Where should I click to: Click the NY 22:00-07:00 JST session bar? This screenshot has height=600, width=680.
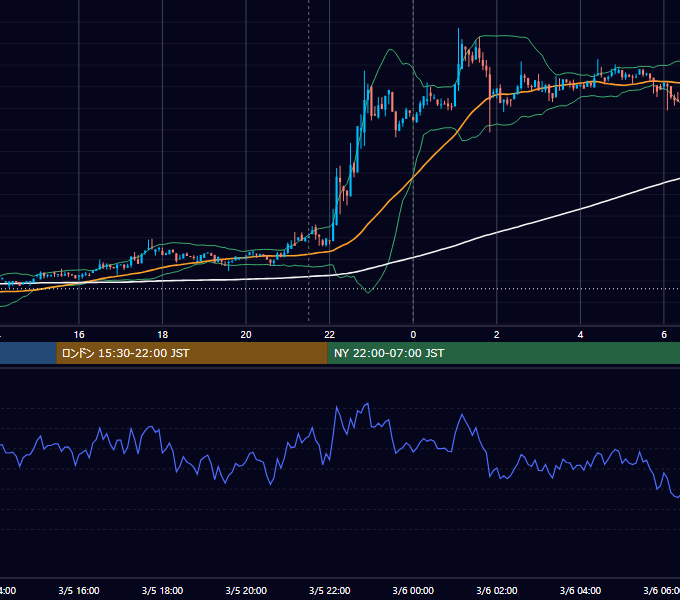[x=503, y=353]
